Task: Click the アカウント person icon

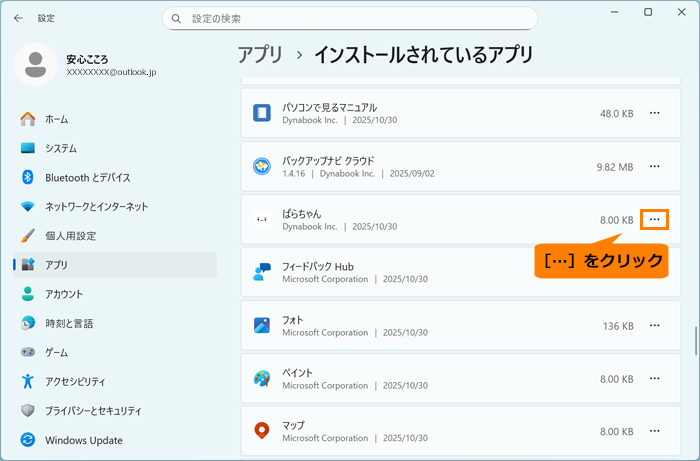Action: (28, 294)
